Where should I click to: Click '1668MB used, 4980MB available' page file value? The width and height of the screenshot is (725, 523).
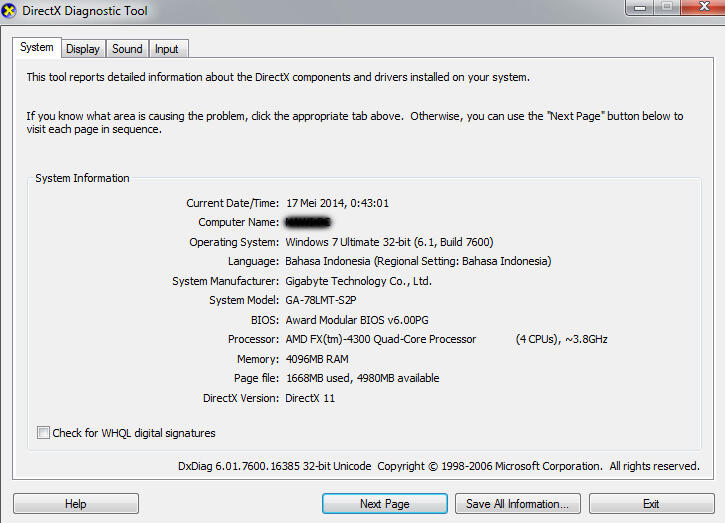[x=362, y=378]
